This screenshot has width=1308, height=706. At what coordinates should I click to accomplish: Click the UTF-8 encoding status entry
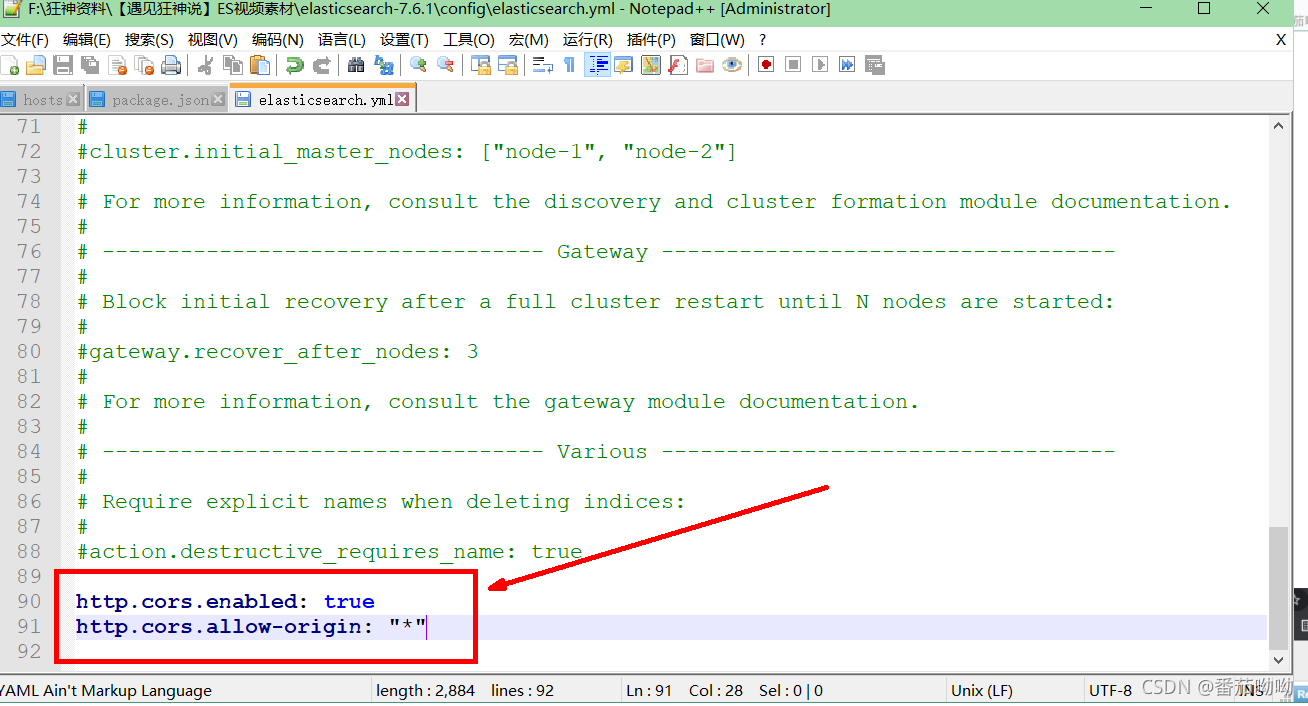point(1110,690)
